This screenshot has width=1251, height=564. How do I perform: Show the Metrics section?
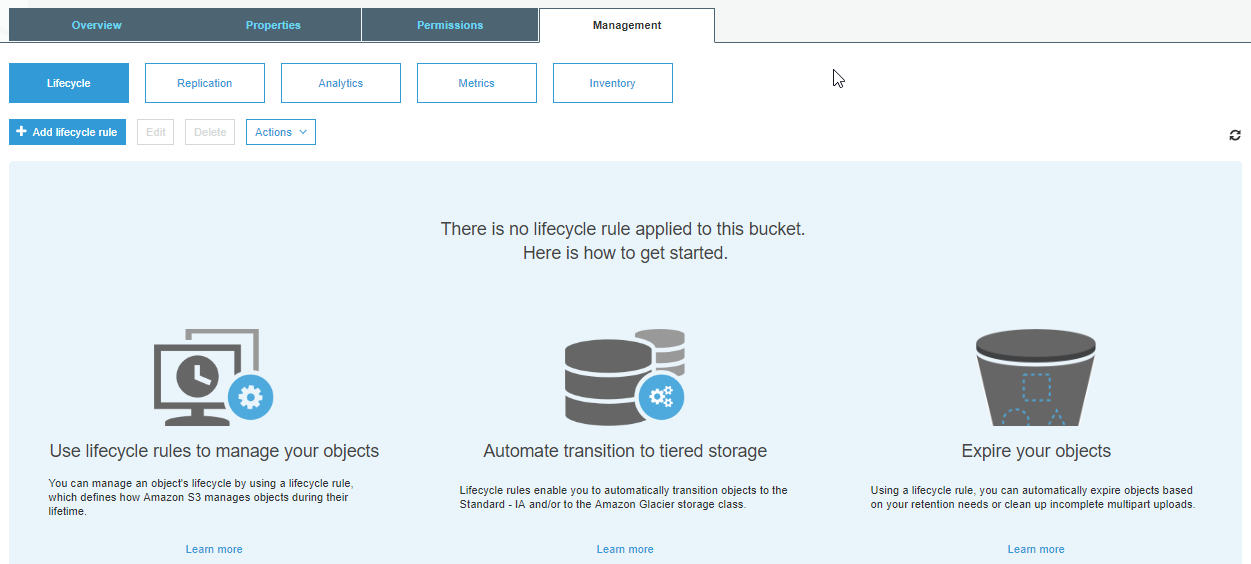477,83
